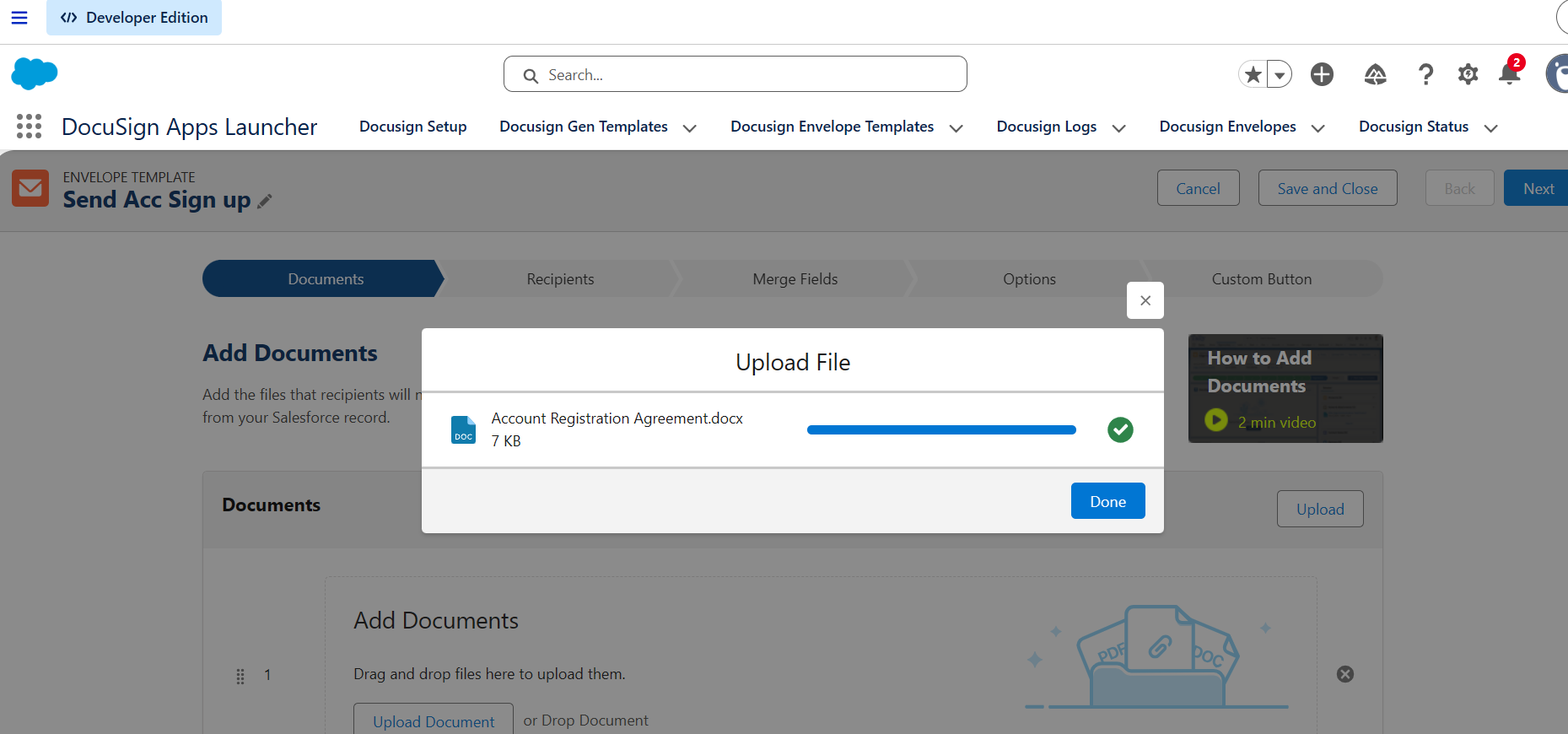Select the Merge Fields step

click(x=795, y=278)
